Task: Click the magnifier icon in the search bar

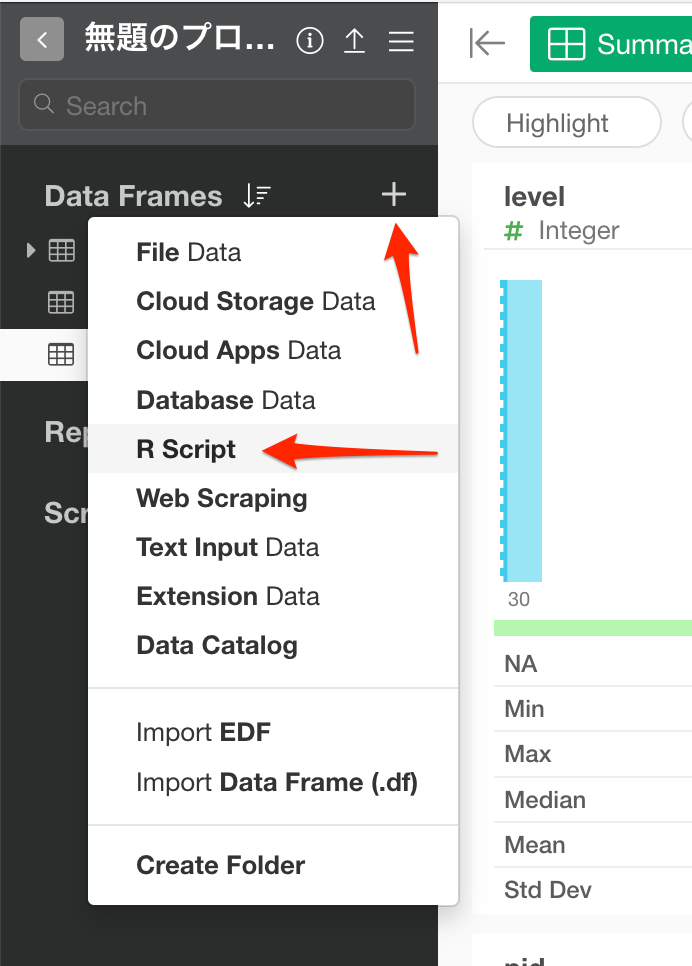Action: (43, 104)
